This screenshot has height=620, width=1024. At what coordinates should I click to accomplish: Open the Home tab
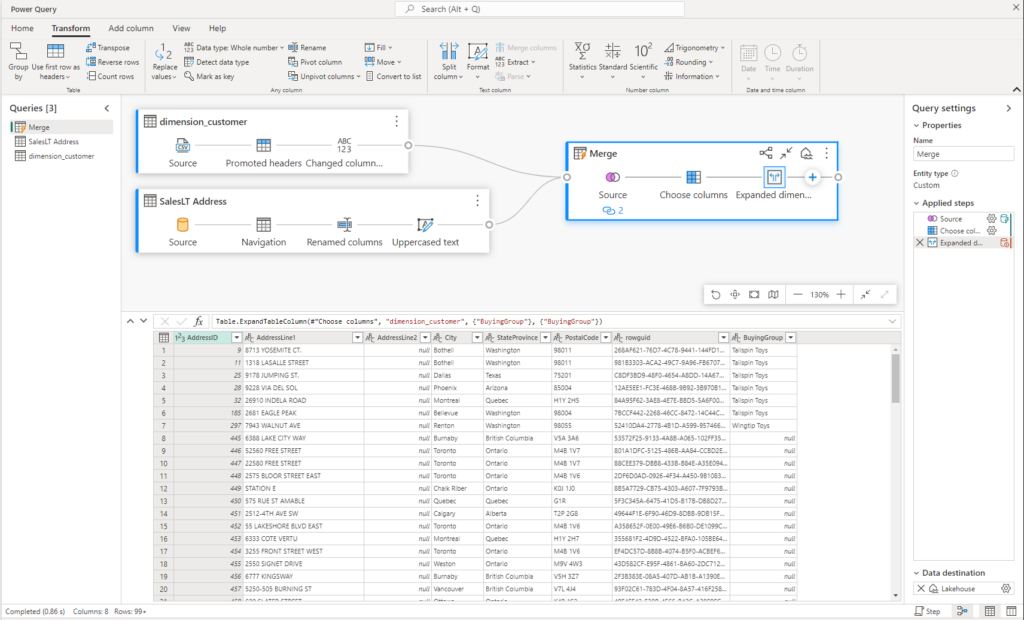(22, 28)
